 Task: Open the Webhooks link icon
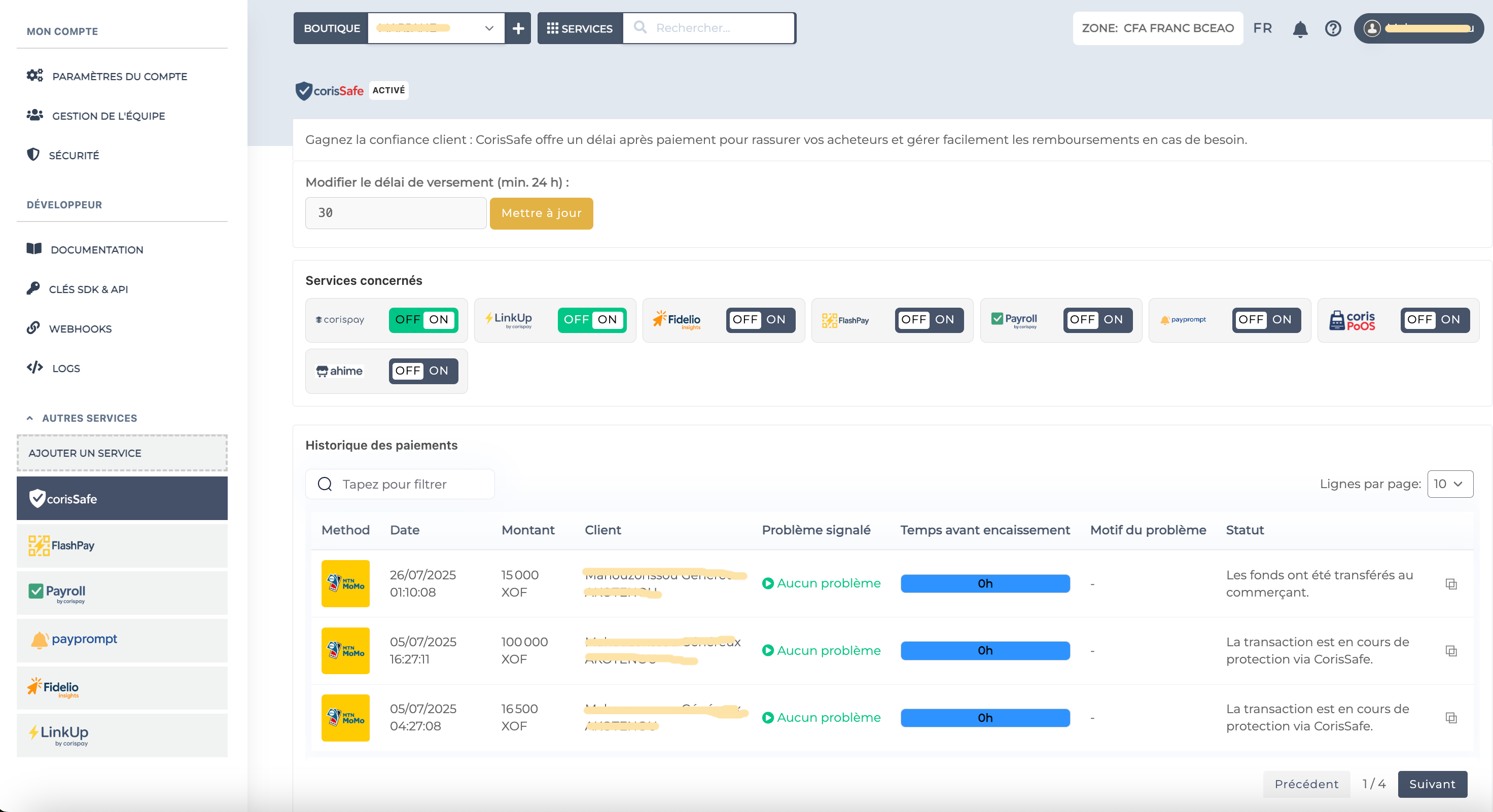[x=34, y=328]
